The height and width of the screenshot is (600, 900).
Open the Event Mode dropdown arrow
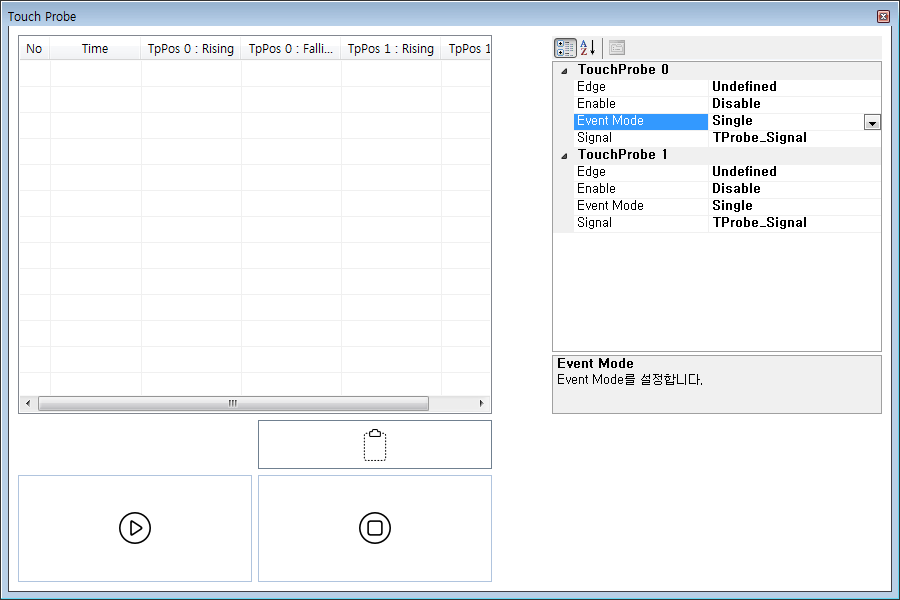click(872, 122)
